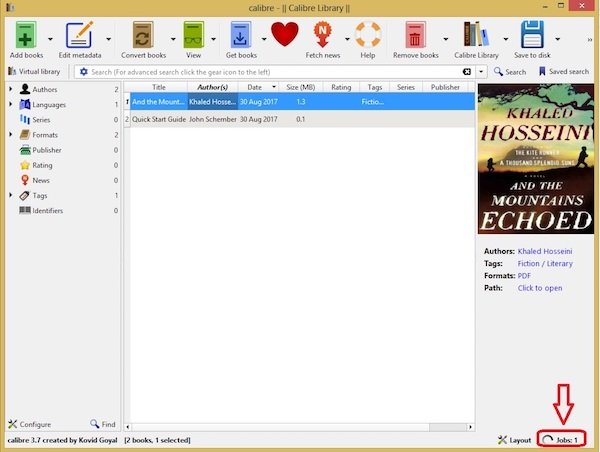
Task: Click the Virtual library button
Action: pyautogui.click(x=37, y=72)
